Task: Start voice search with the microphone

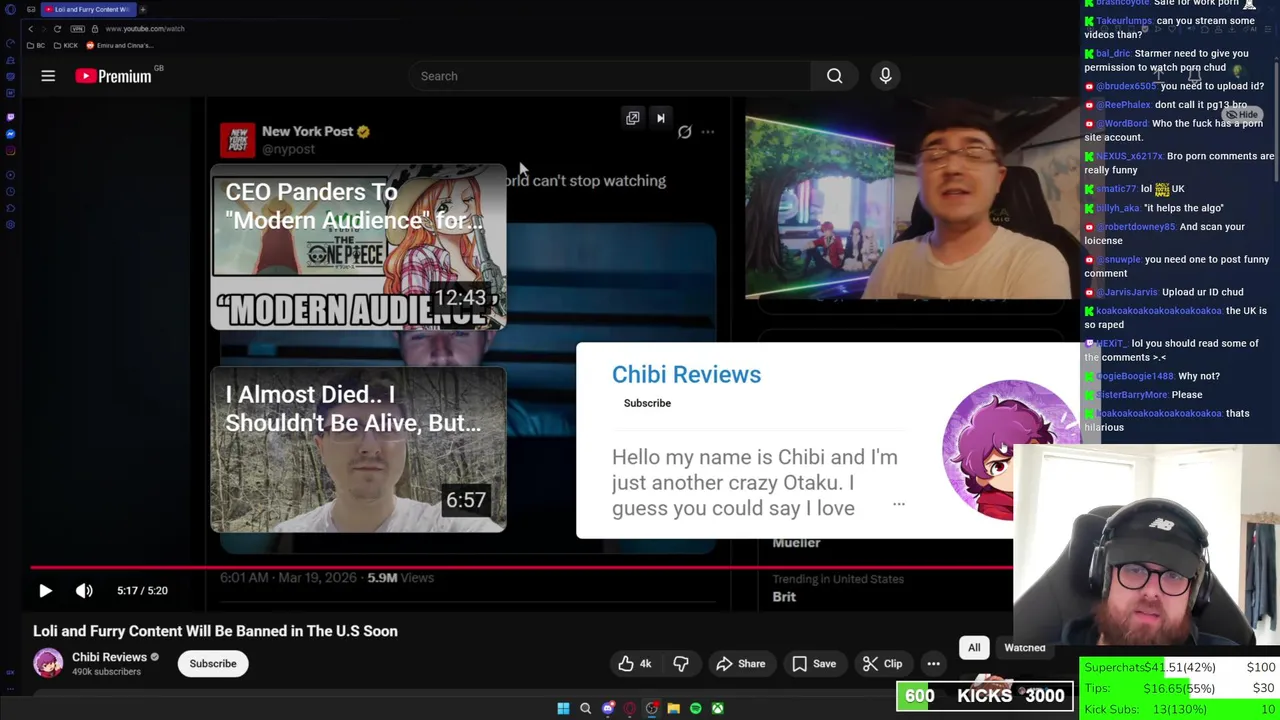Action: [x=885, y=76]
